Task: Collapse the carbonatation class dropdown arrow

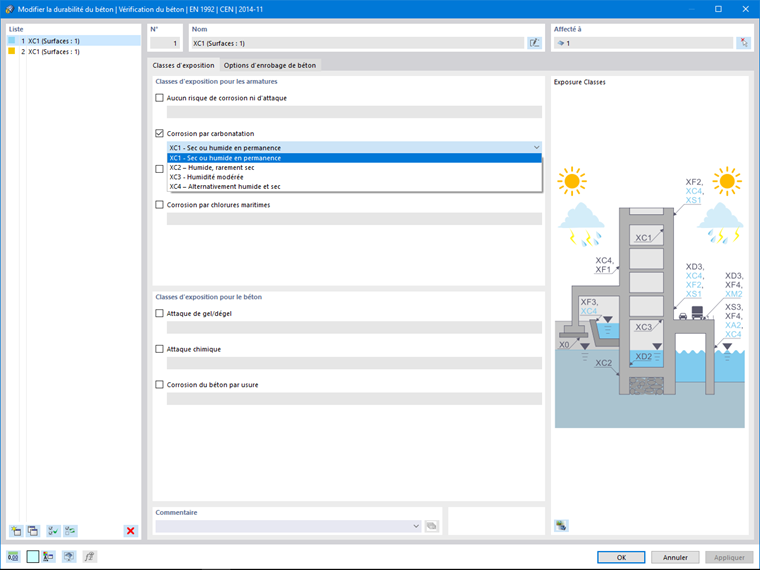Action: [x=537, y=147]
